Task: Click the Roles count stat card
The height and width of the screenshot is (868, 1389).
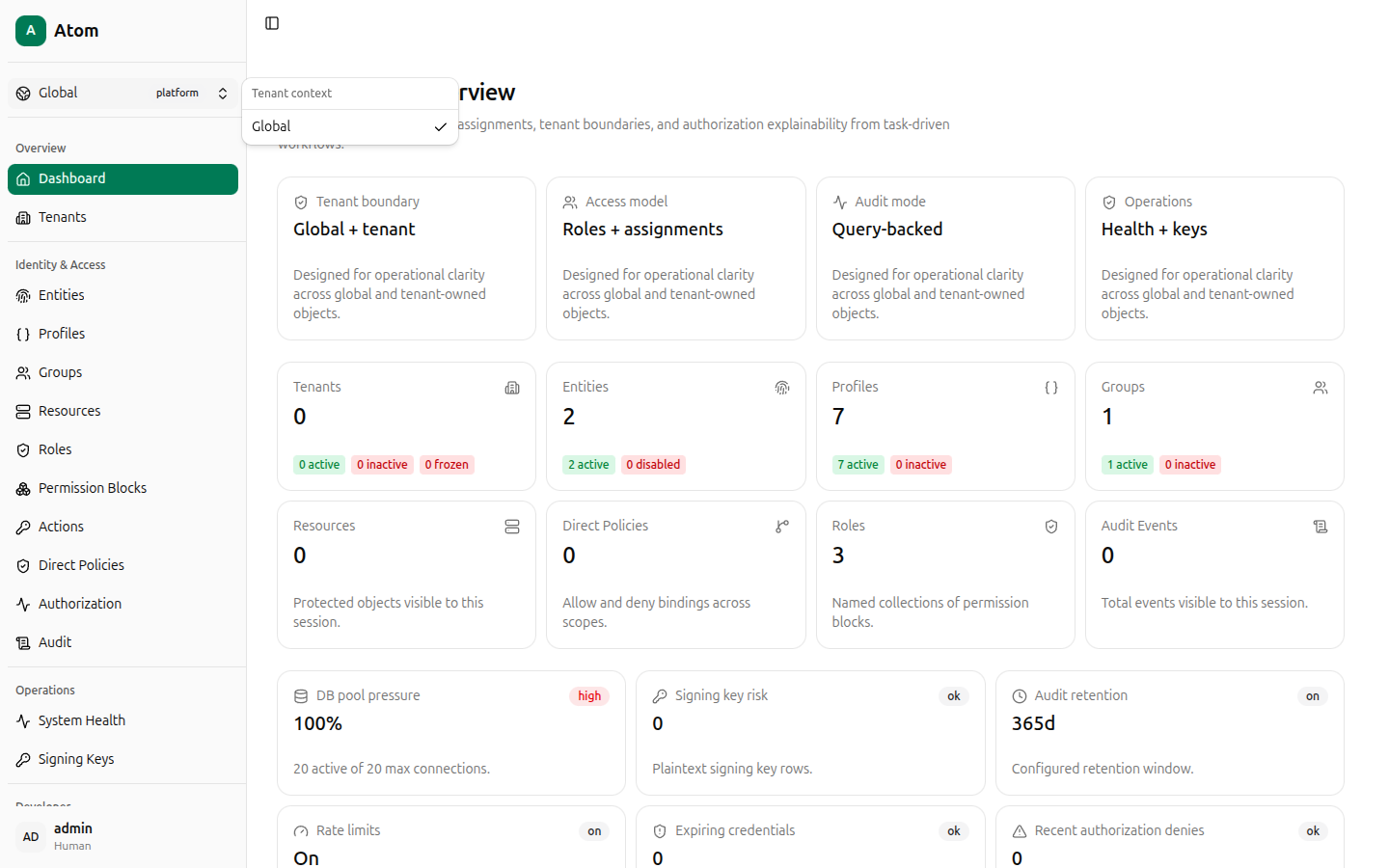Action: (x=945, y=575)
